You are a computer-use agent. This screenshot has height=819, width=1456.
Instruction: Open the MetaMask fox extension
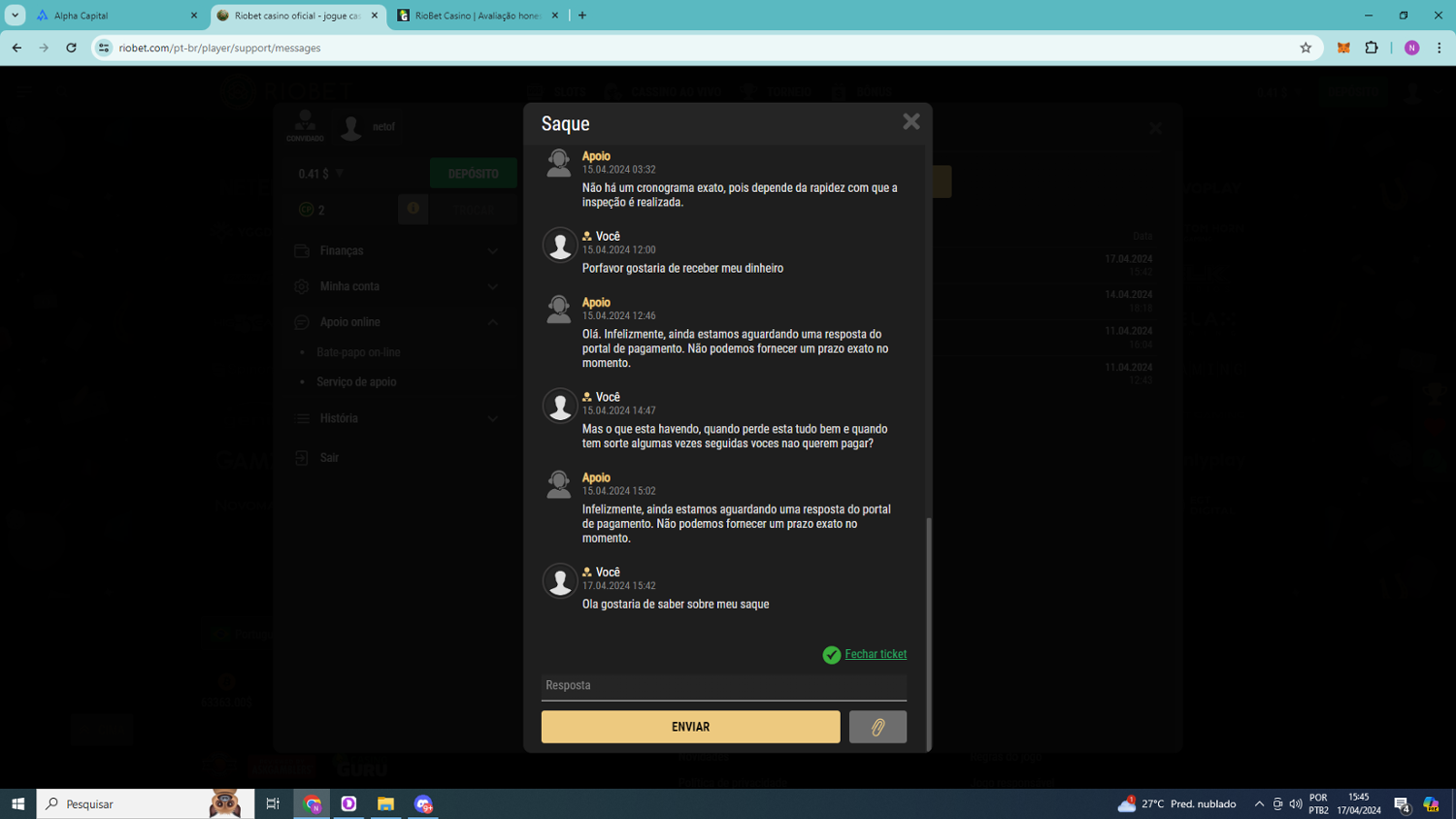(x=1343, y=48)
